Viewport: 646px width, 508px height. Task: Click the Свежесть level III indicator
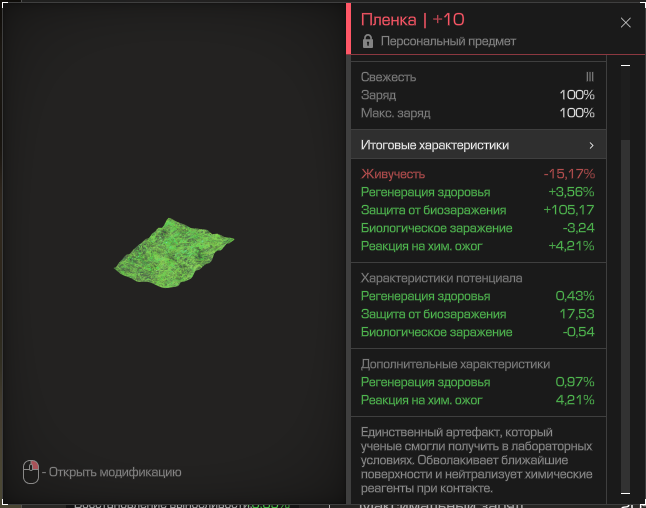[x=590, y=77]
